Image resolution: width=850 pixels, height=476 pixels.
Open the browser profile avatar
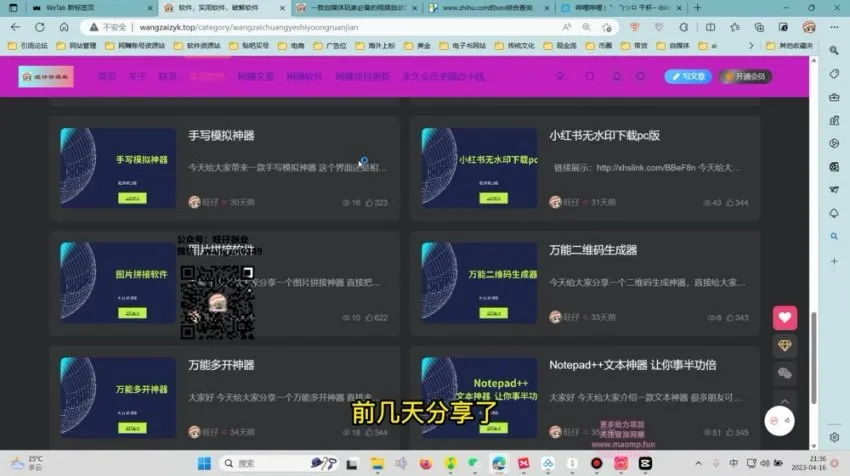[809, 27]
